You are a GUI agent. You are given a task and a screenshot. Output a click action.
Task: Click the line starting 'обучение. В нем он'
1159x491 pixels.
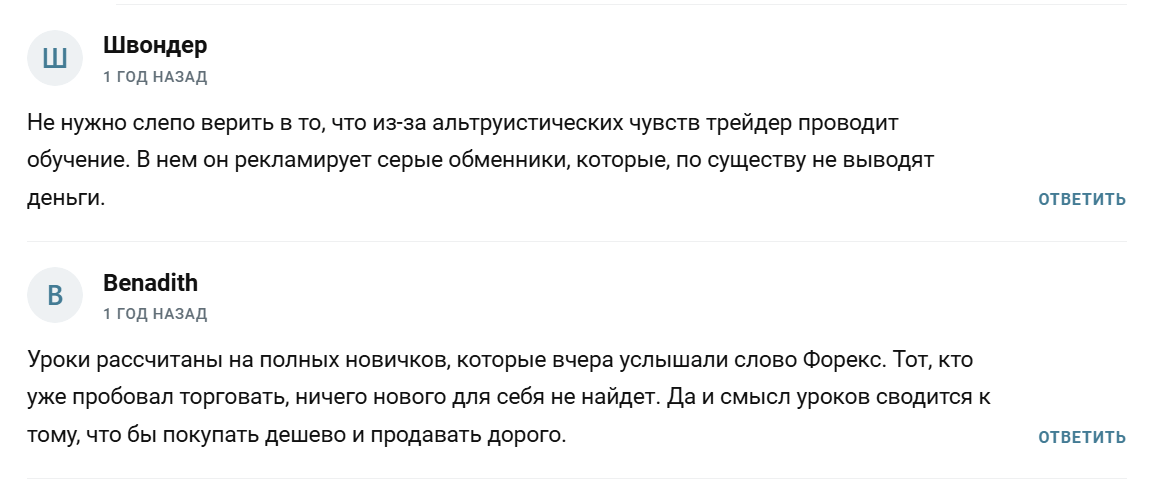pos(481,160)
